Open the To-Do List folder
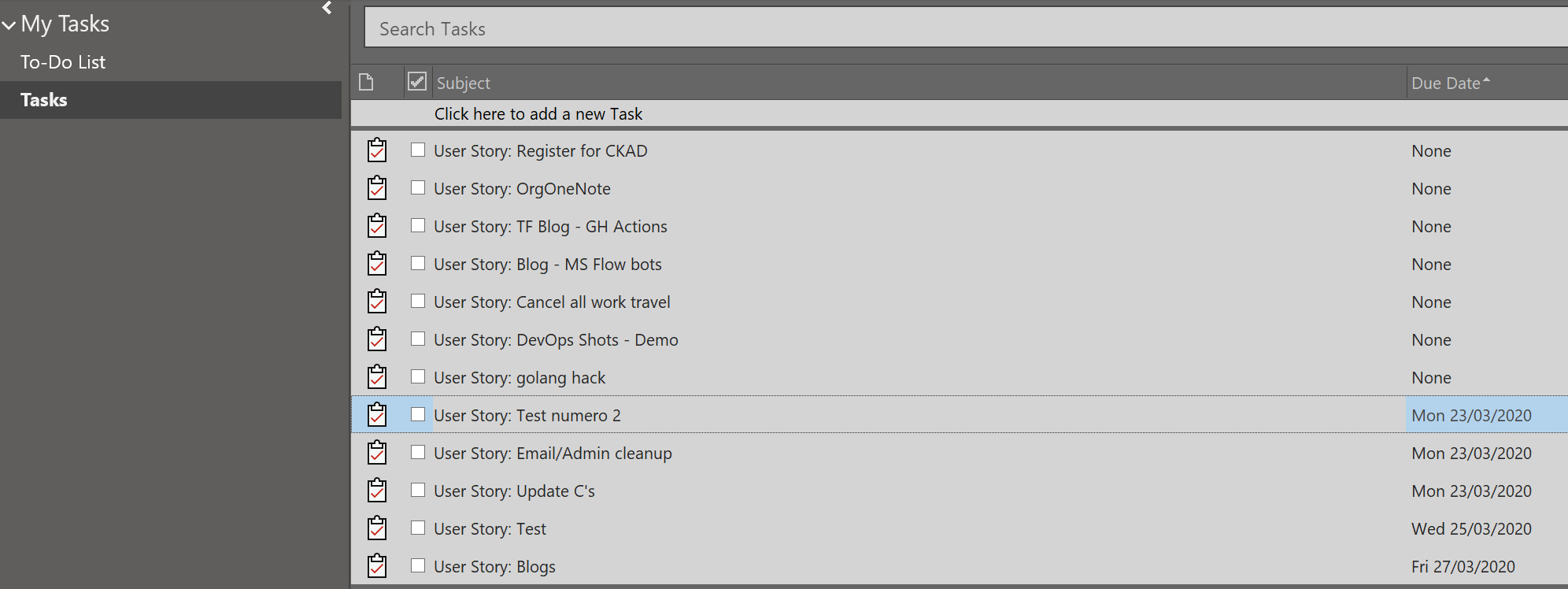 pos(63,61)
